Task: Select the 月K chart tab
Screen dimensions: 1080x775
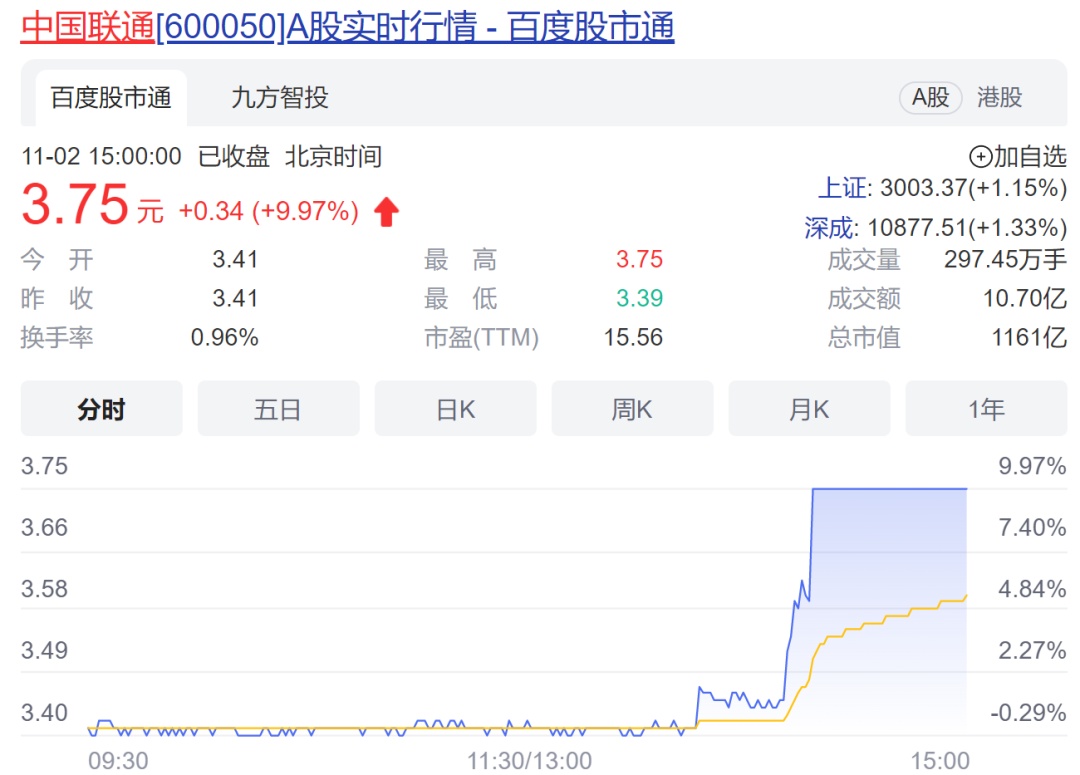Action: pos(809,409)
